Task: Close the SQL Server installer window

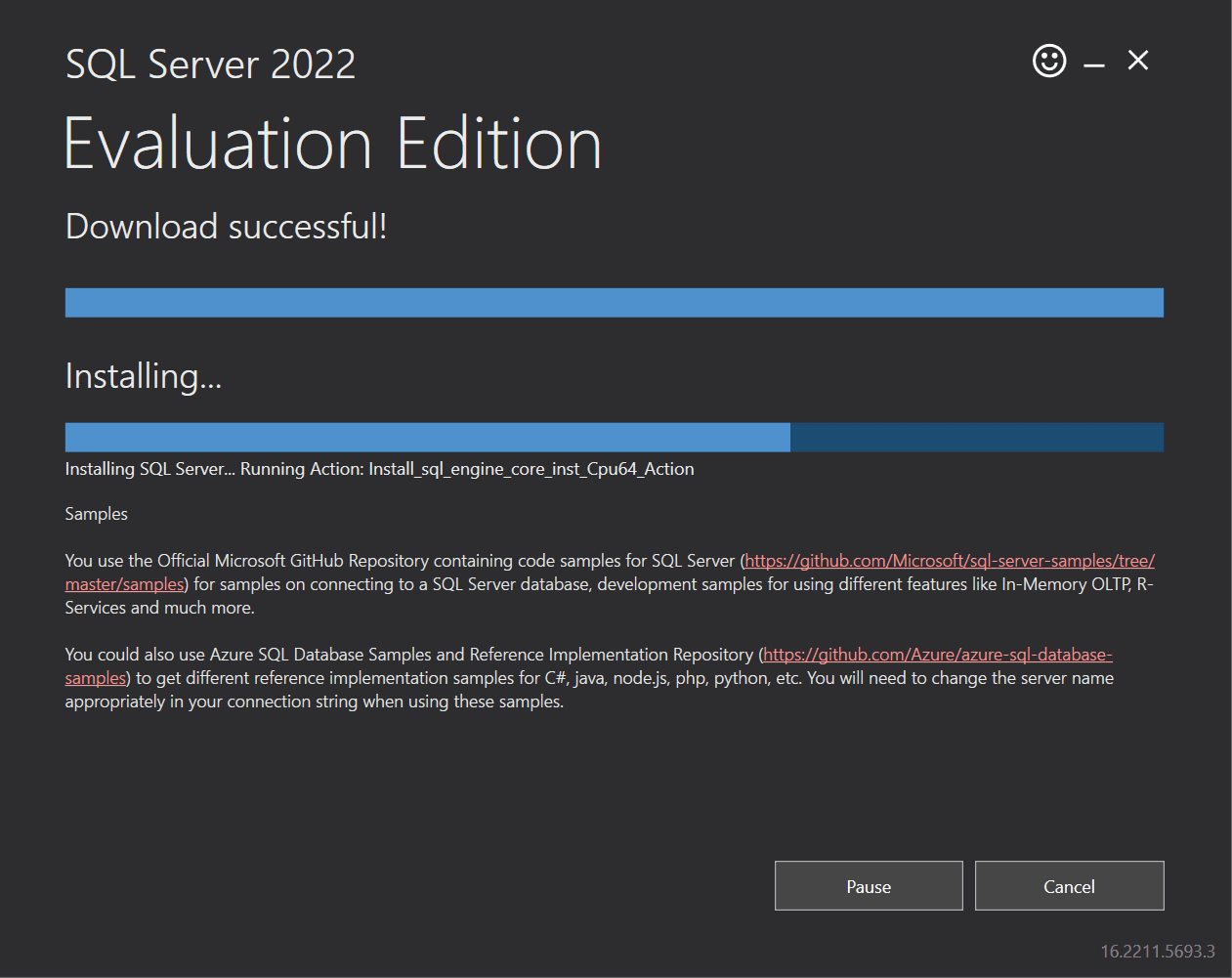Action: 1138,61
